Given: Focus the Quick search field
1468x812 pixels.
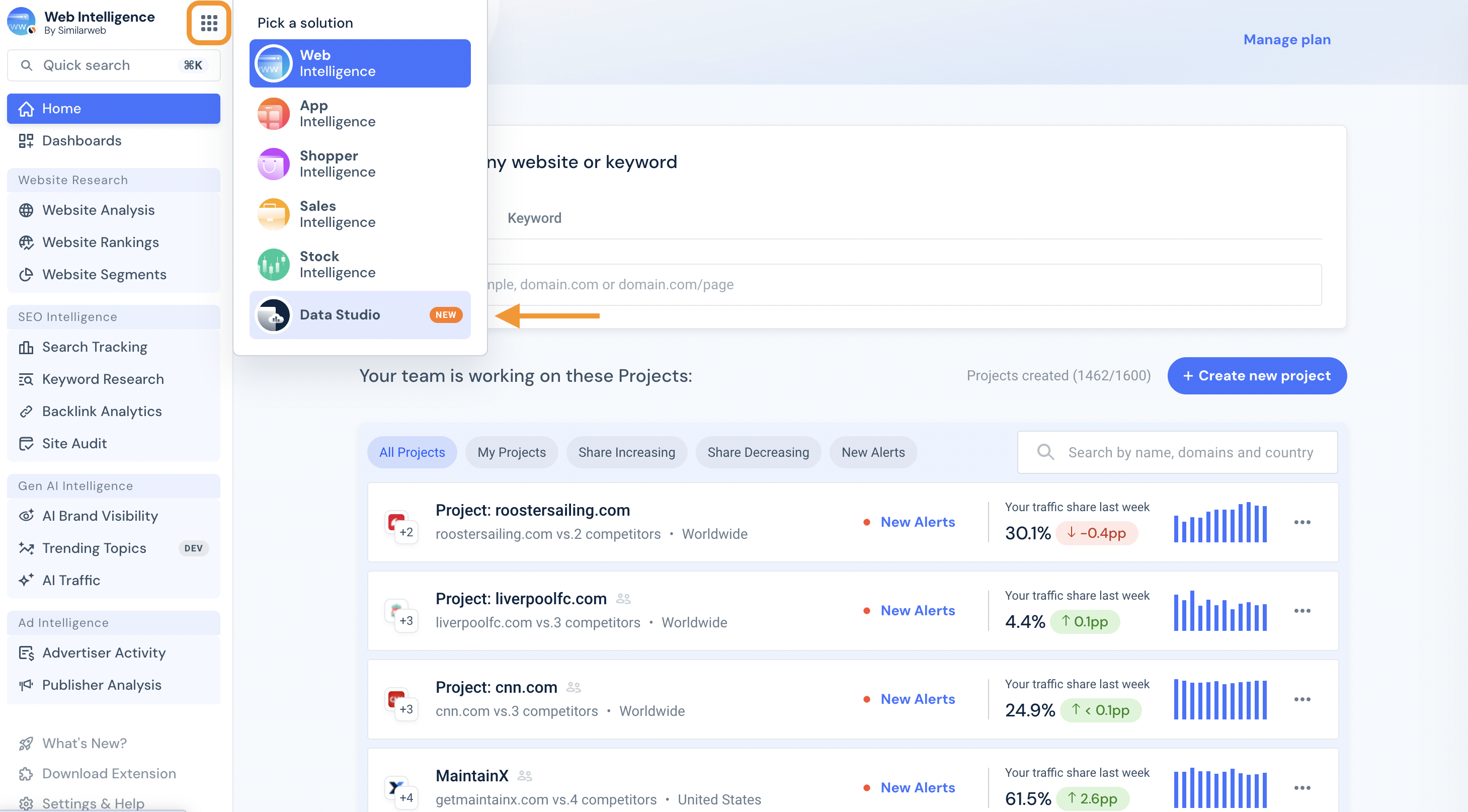Looking at the screenshot, I should pos(113,65).
